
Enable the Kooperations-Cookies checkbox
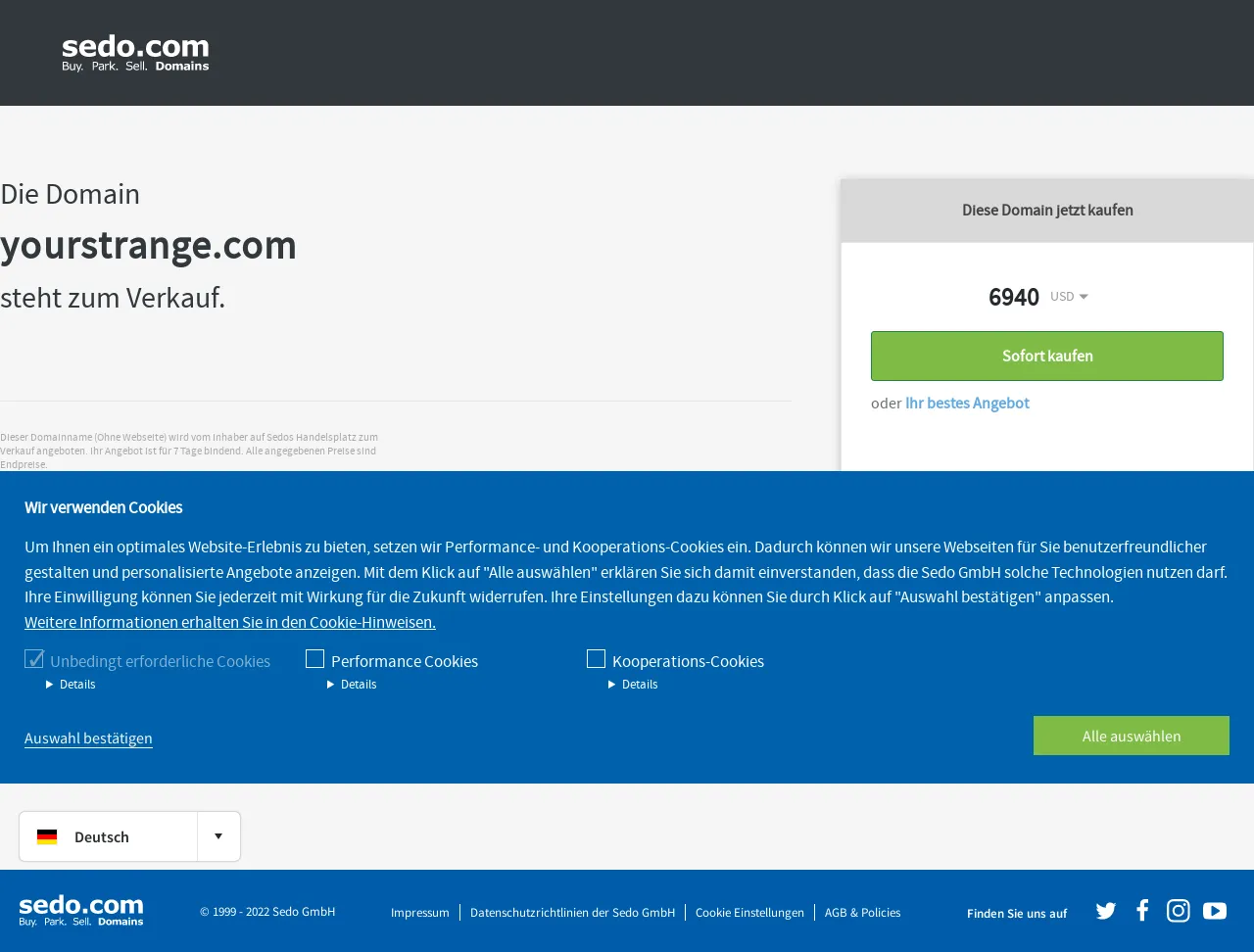pyautogui.click(x=596, y=659)
